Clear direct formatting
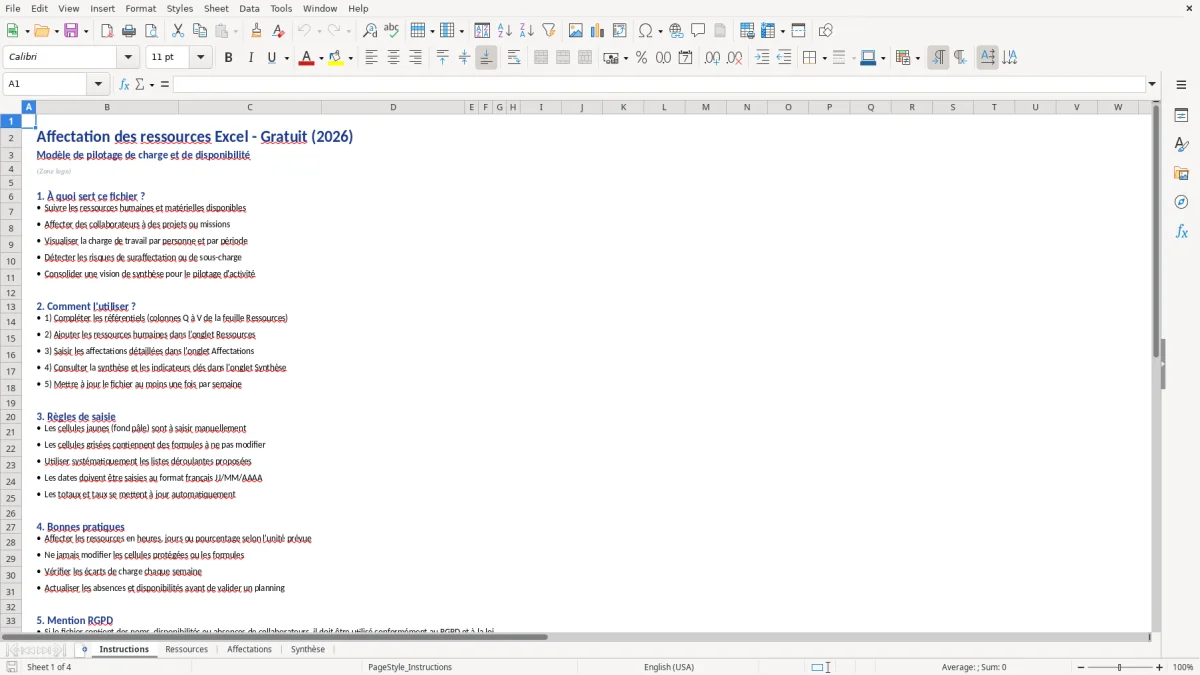This screenshot has width=1200, height=675. [x=278, y=31]
